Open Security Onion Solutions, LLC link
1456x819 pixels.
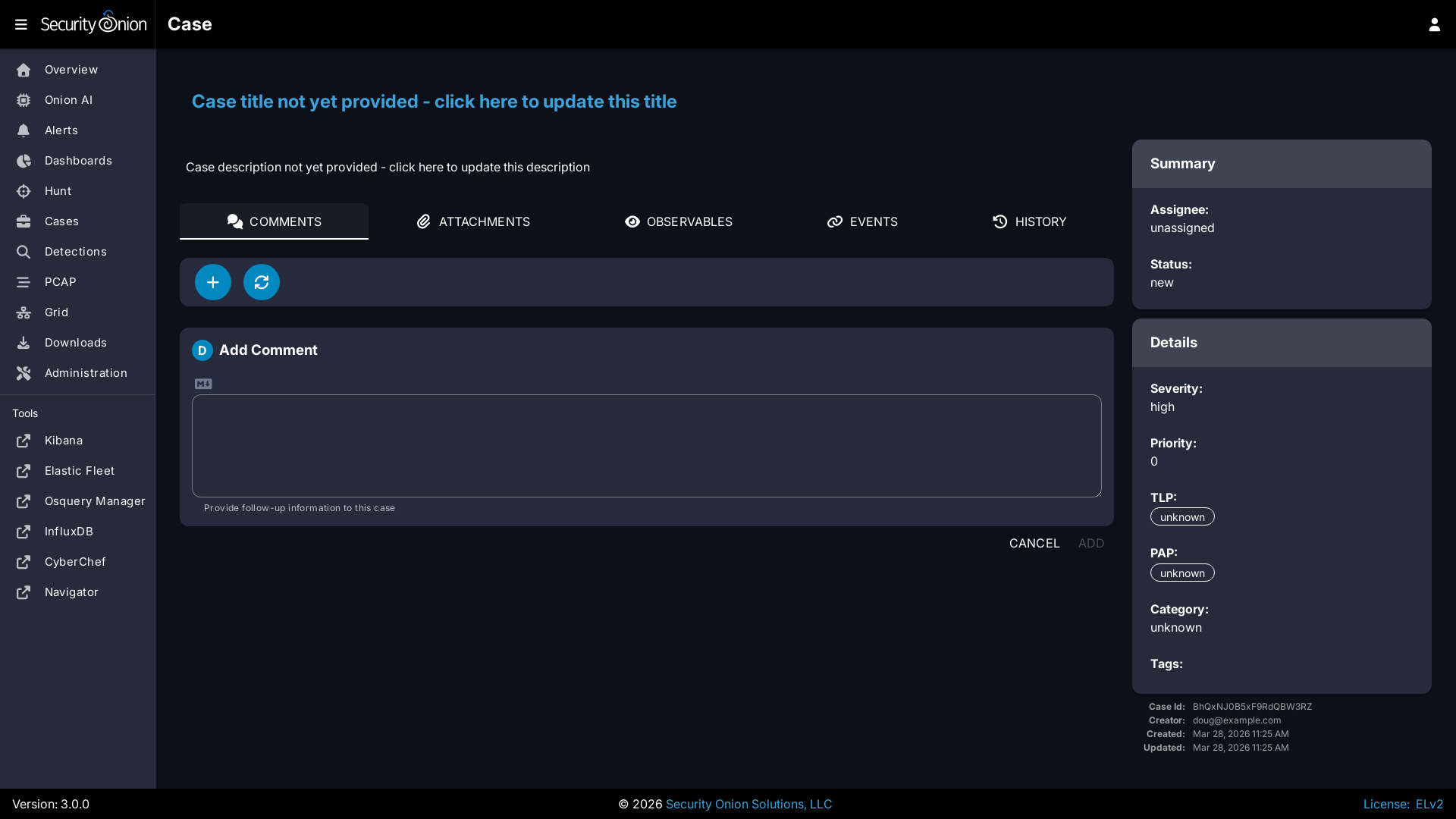[x=748, y=804]
